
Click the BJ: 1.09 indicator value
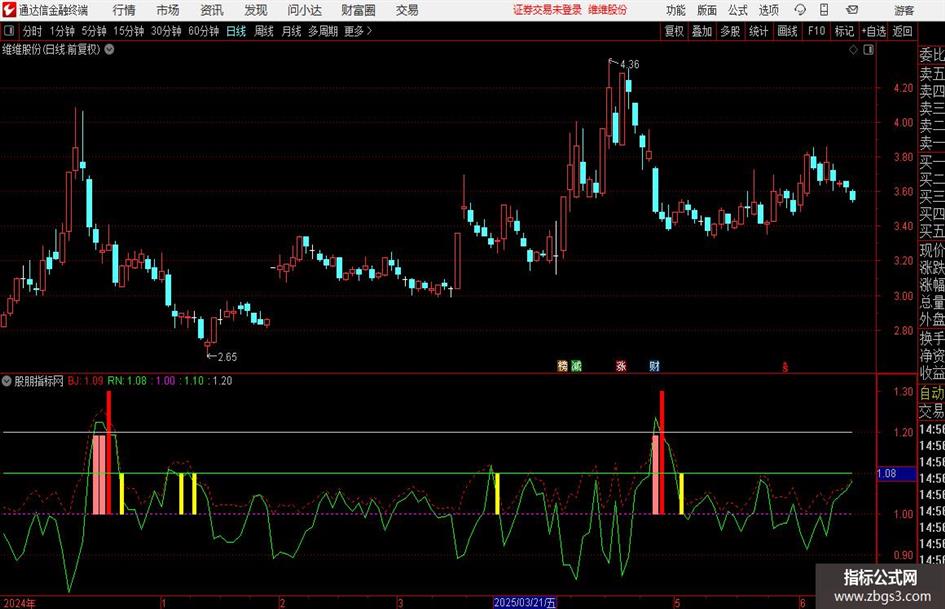(85, 380)
